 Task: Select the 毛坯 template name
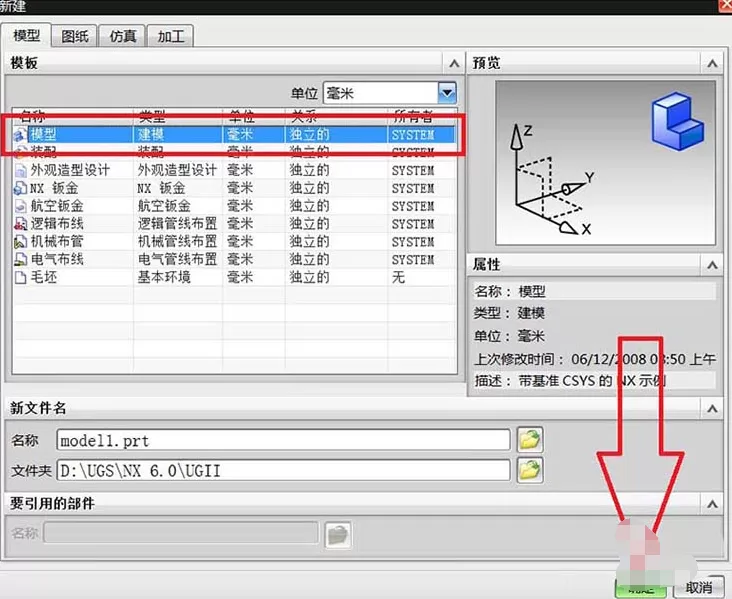[x=43, y=277]
